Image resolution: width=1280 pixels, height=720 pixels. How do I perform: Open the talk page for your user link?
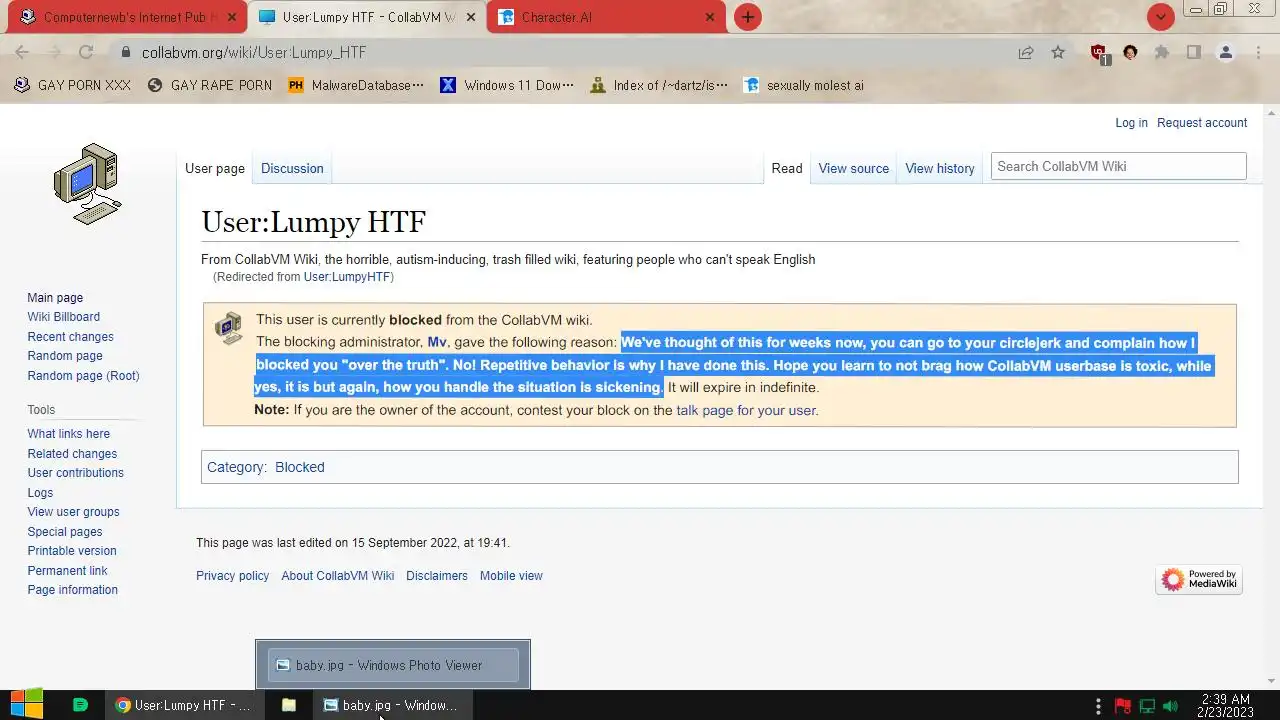746,410
